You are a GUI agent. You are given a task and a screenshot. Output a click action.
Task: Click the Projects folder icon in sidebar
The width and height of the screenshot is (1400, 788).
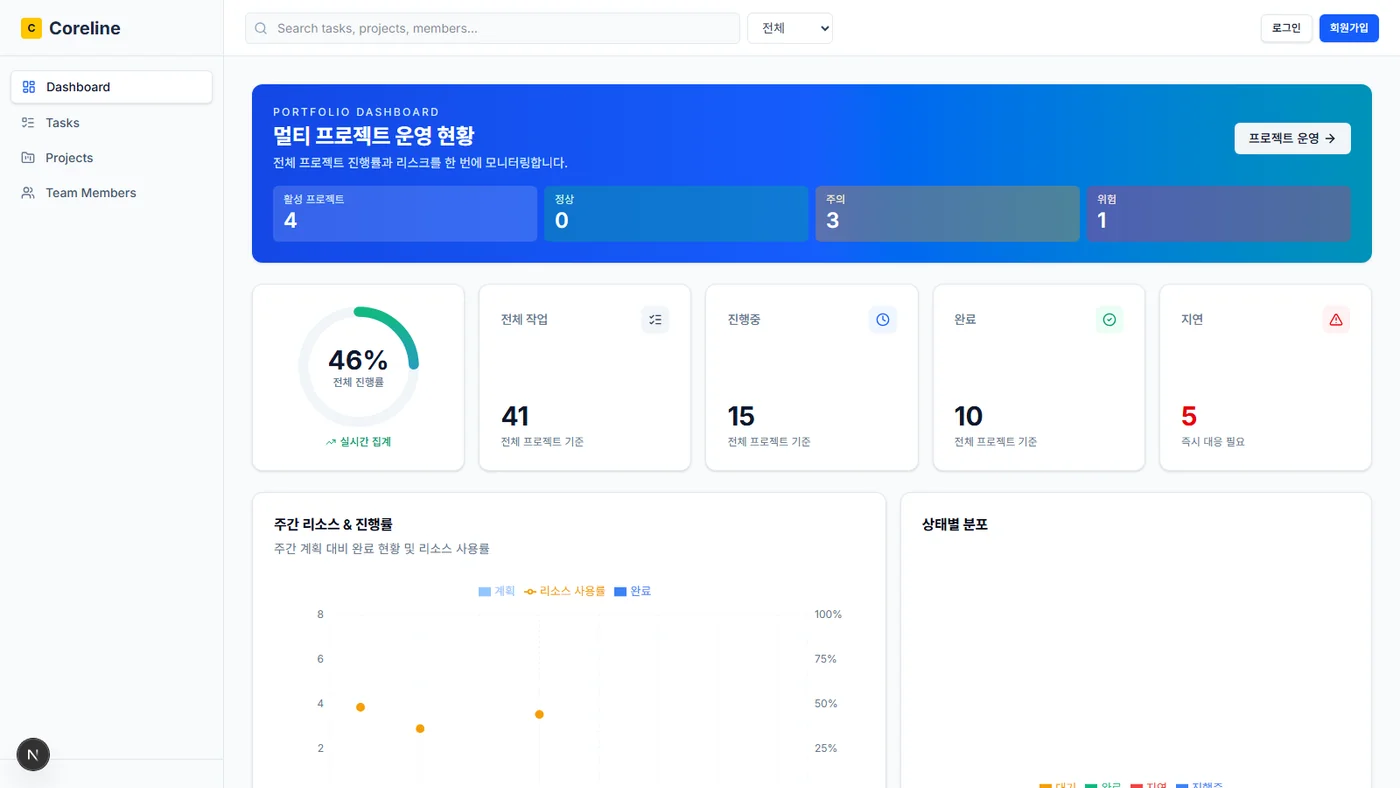coord(28,158)
